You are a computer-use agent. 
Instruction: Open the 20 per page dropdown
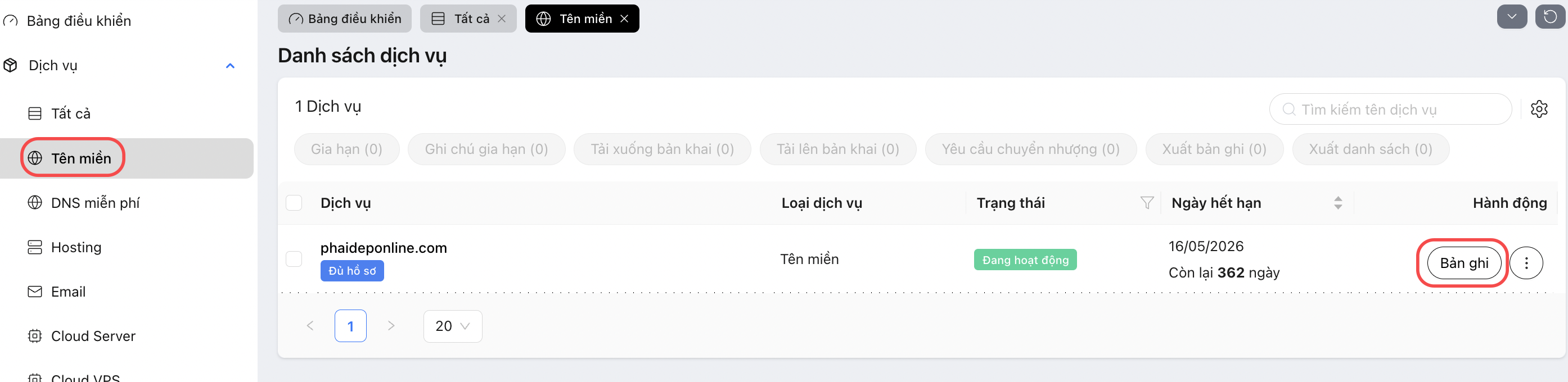(x=453, y=326)
